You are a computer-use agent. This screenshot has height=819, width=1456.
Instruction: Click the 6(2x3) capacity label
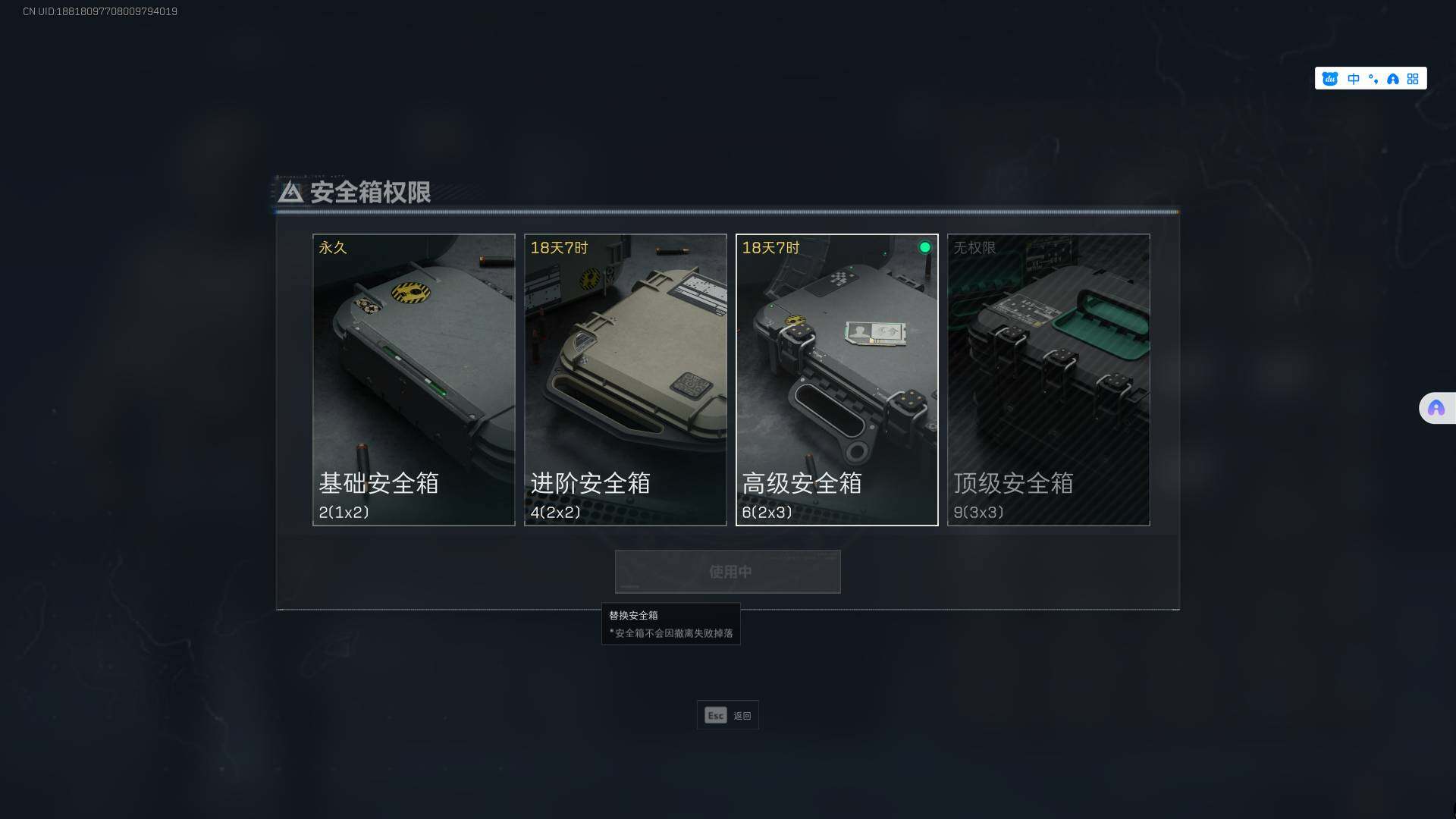click(x=767, y=513)
